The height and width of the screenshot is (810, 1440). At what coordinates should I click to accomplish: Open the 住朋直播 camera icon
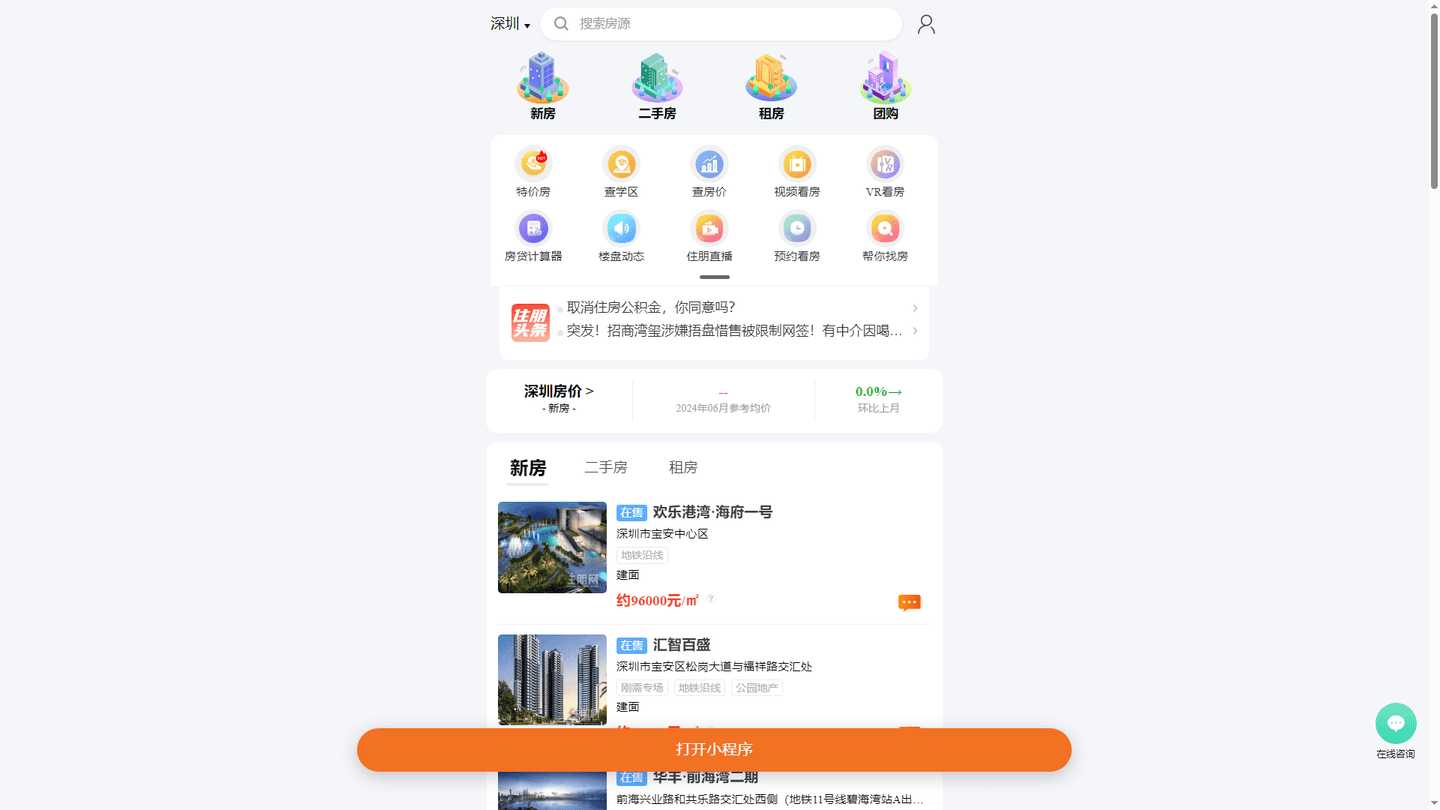(709, 228)
